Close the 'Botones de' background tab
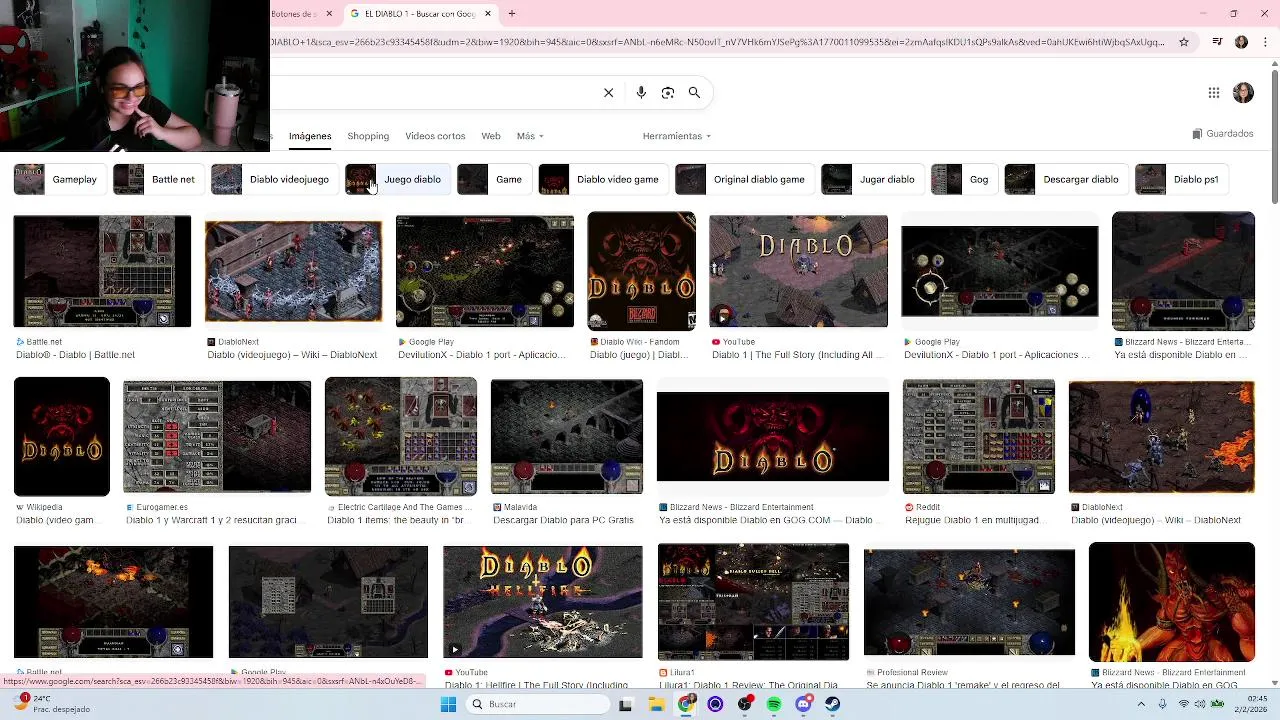The height and width of the screenshot is (720, 1280). [x=329, y=14]
